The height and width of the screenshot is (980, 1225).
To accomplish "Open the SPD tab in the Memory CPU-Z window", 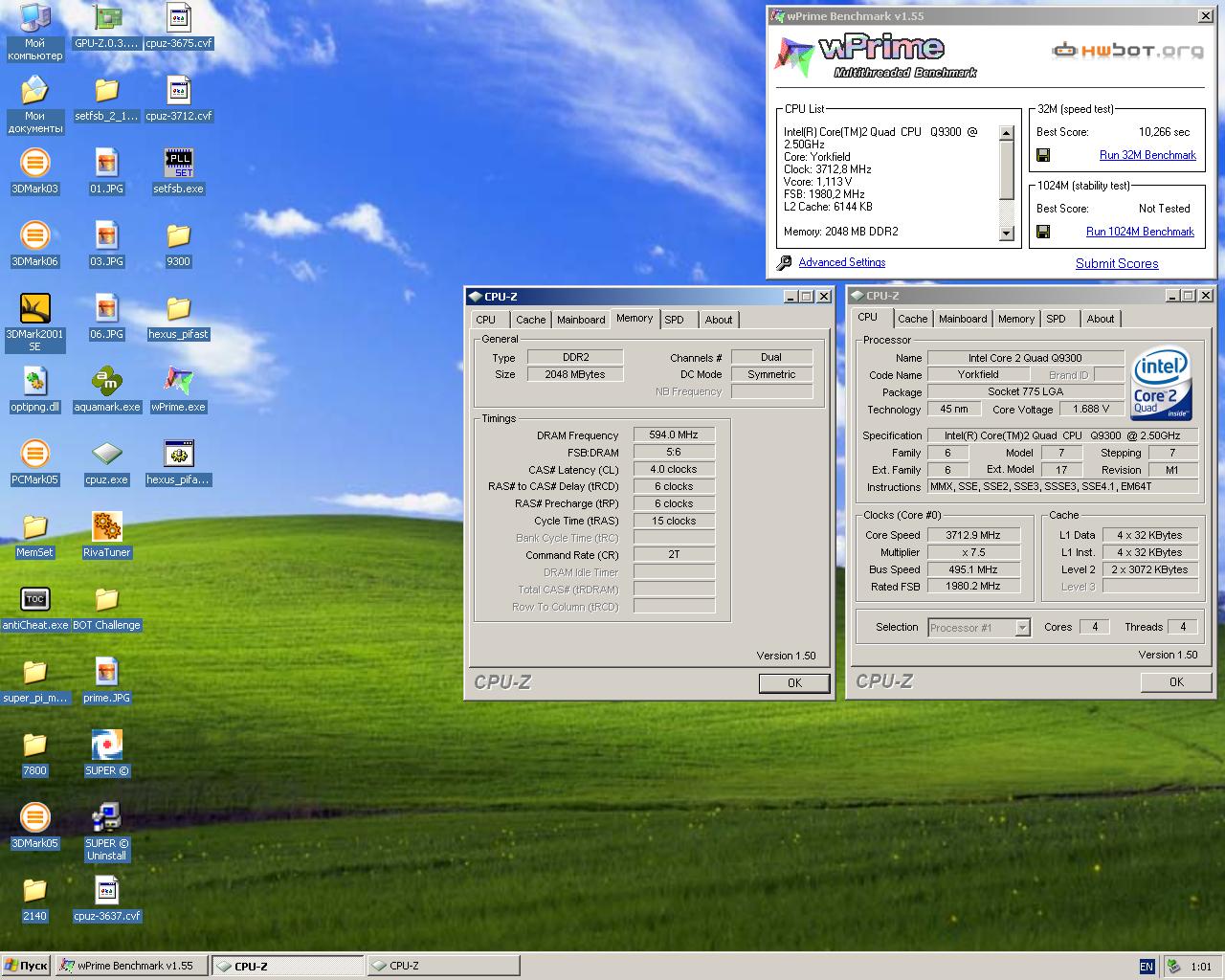I will 675,320.
